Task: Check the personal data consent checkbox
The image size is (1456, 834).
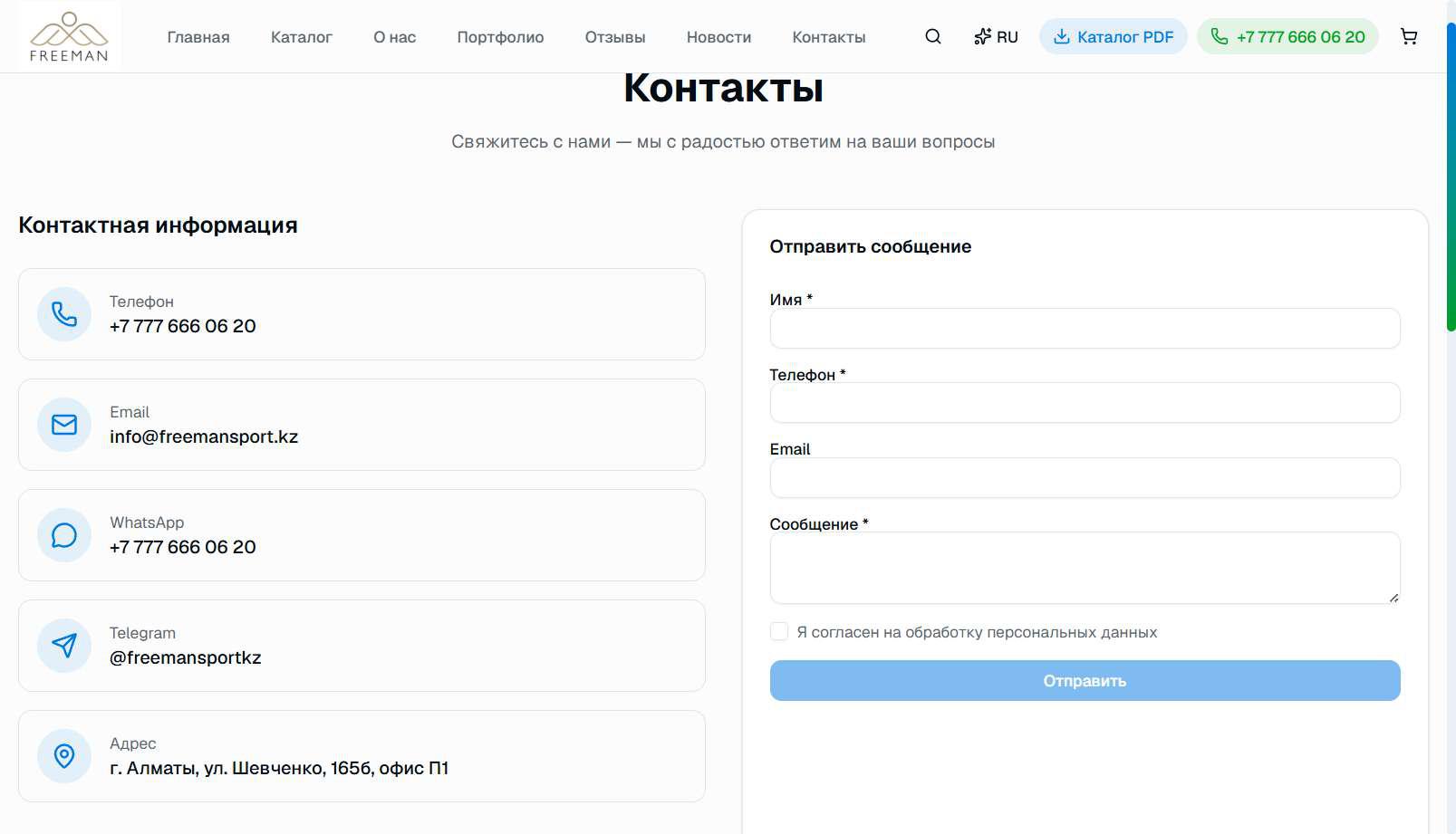Action: click(x=779, y=632)
